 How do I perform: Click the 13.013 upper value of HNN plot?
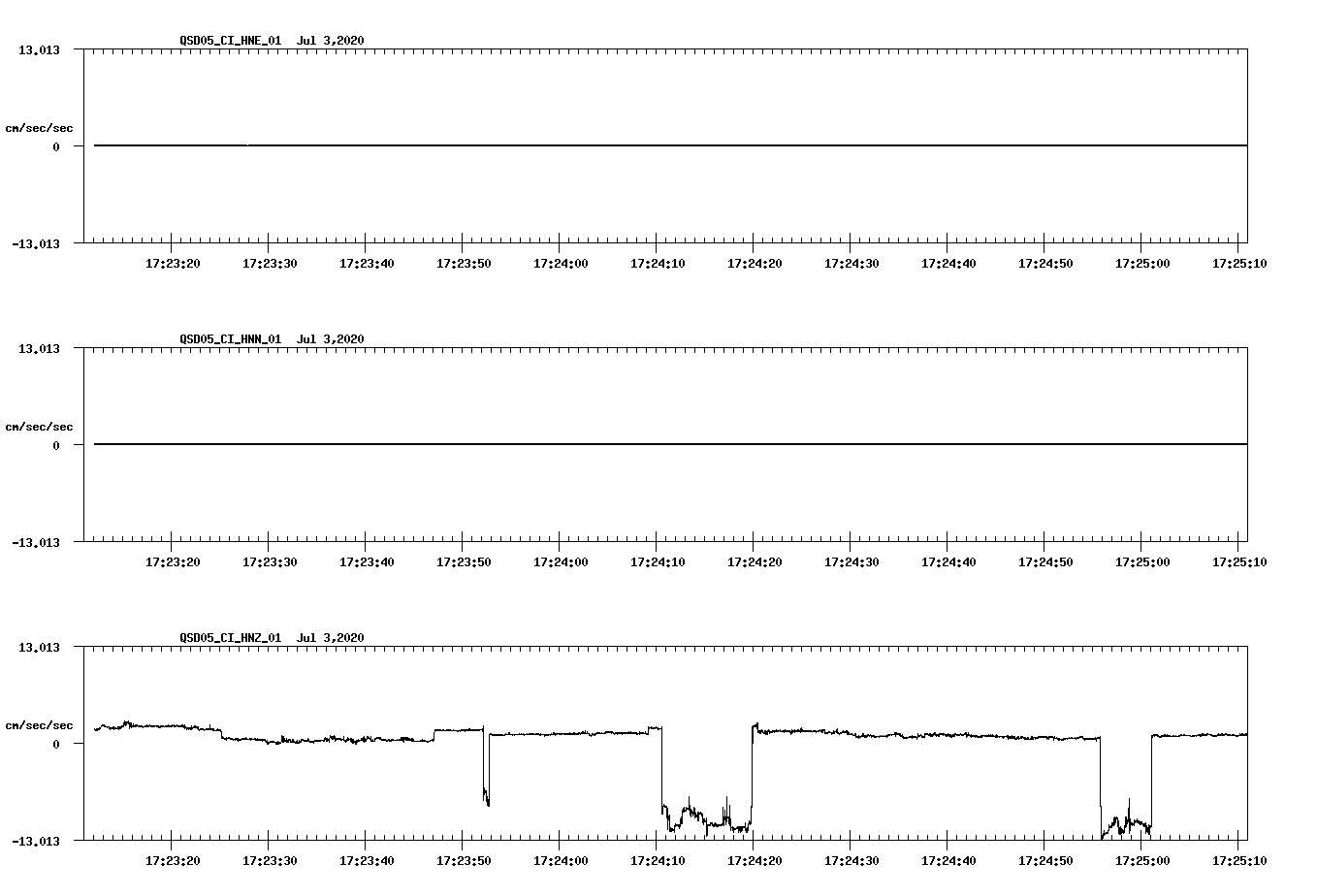click(39, 349)
